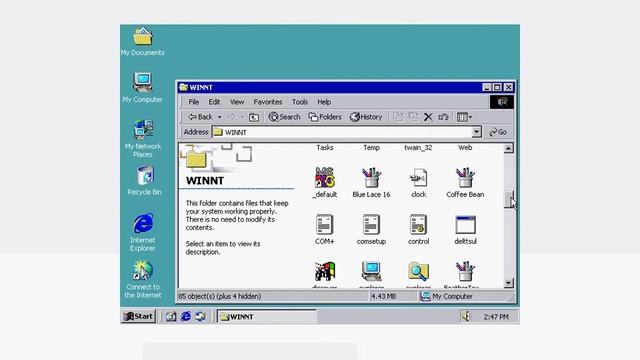The image size is (640, 360).
Task: Select the Temp folder label
Action: point(371,148)
